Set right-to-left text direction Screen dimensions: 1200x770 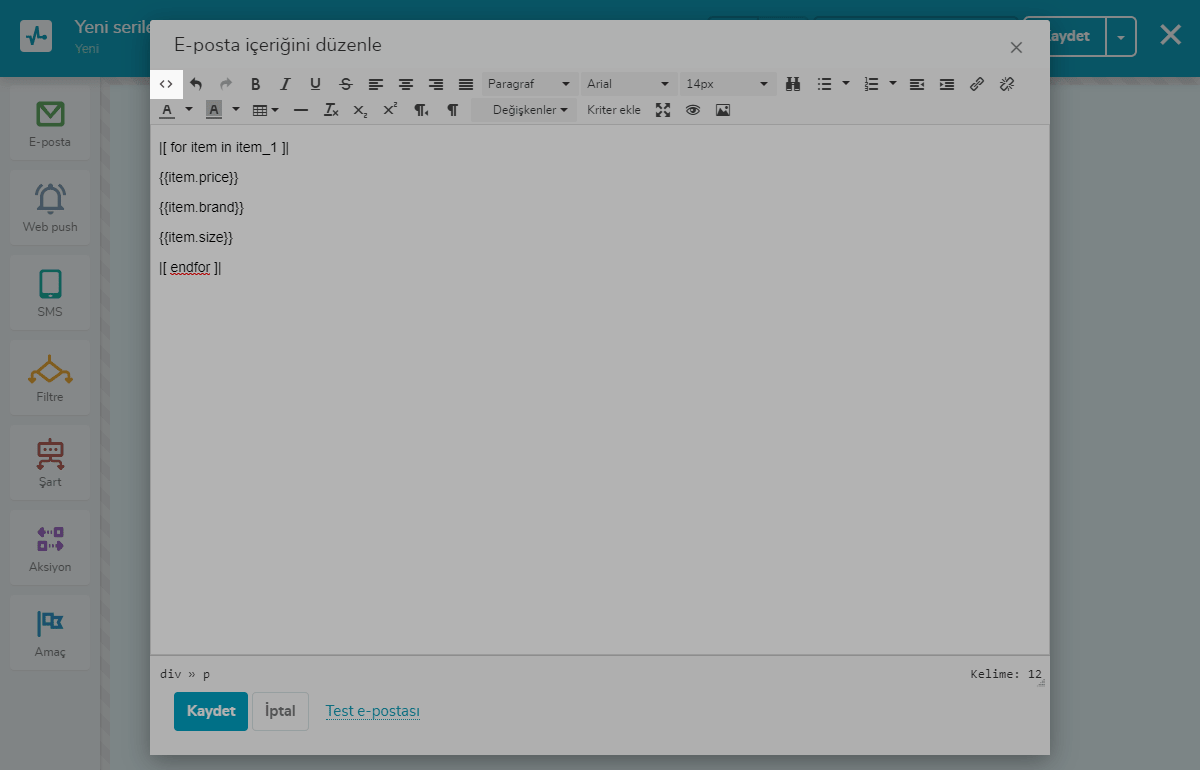click(x=422, y=110)
